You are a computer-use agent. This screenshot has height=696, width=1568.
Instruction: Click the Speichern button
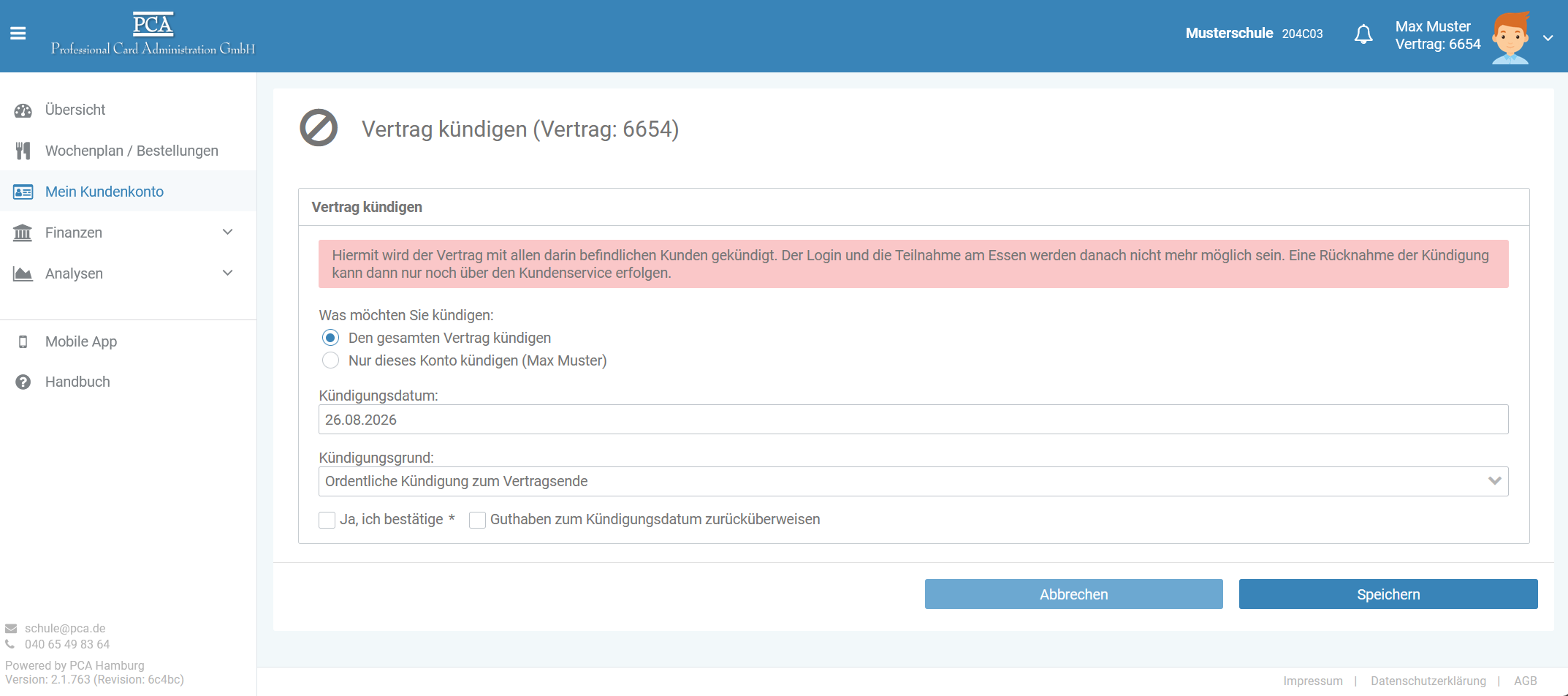tap(1388, 594)
